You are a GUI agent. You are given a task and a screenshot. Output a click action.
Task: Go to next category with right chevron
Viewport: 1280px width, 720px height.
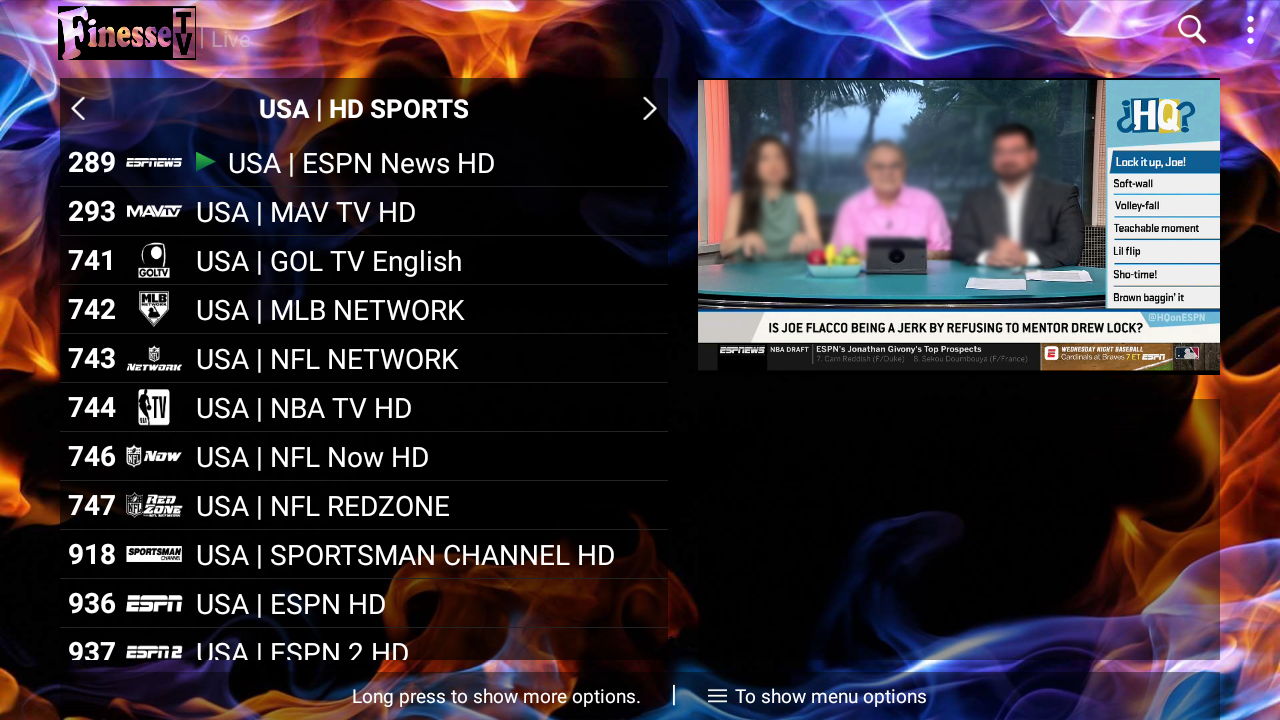(649, 109)
